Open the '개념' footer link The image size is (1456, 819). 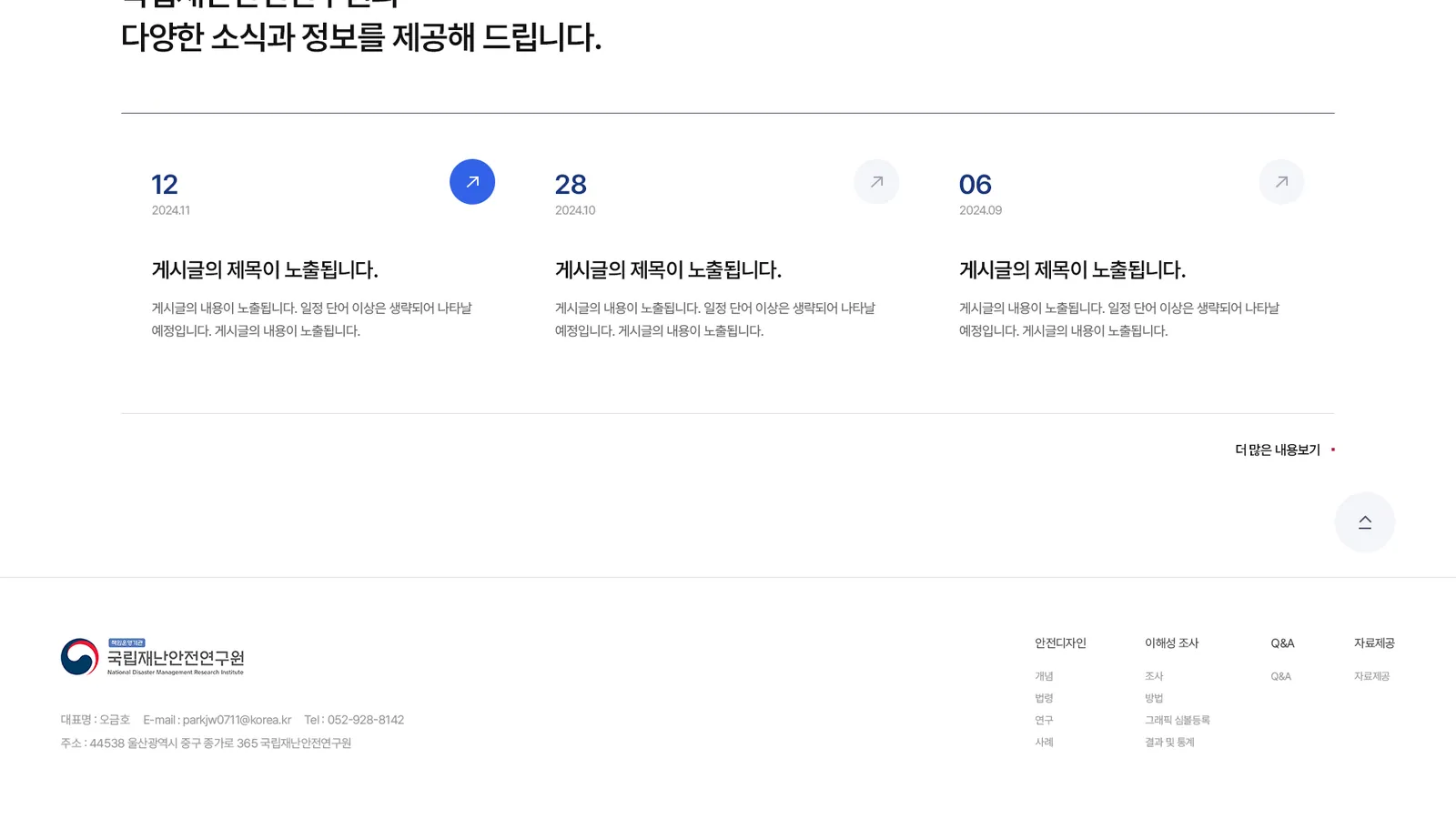1044,676
